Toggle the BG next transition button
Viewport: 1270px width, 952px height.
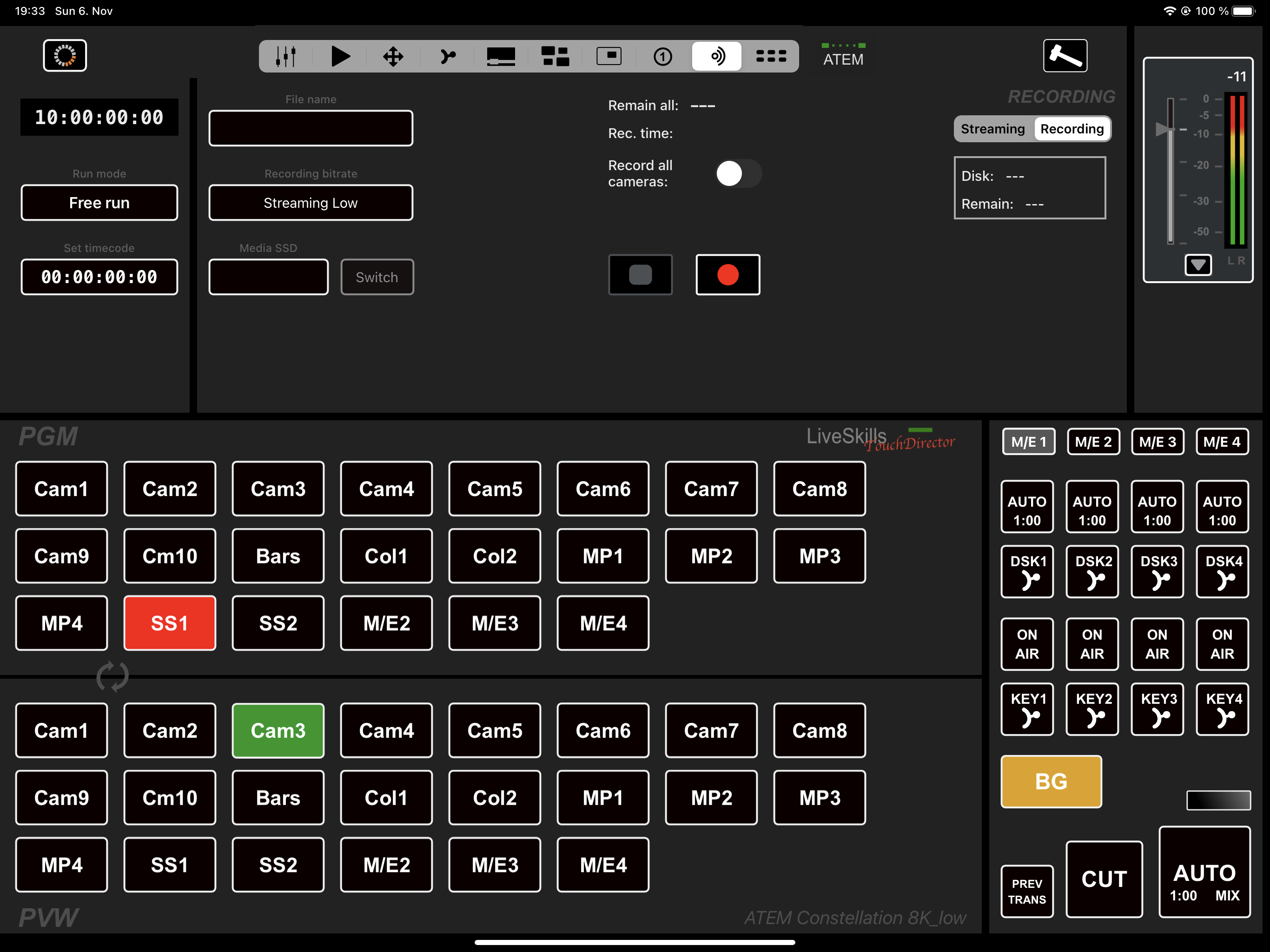point(1051,781)
